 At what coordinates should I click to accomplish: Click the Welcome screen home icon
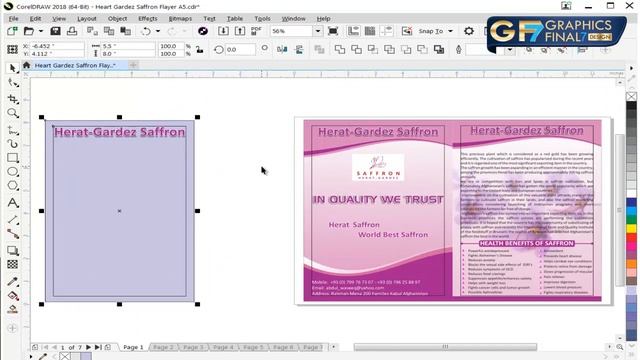tap(27, 65)
